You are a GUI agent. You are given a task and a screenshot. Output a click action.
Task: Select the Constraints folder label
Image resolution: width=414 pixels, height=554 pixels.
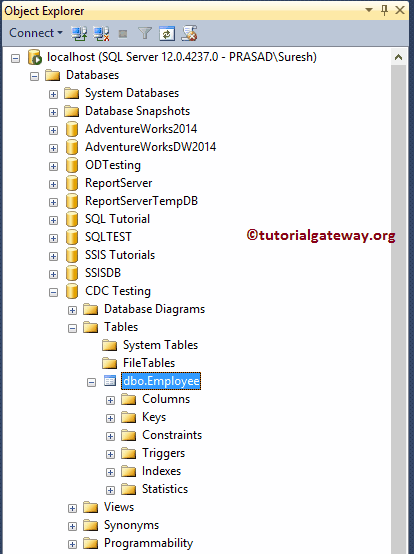(x=172, y=435)
